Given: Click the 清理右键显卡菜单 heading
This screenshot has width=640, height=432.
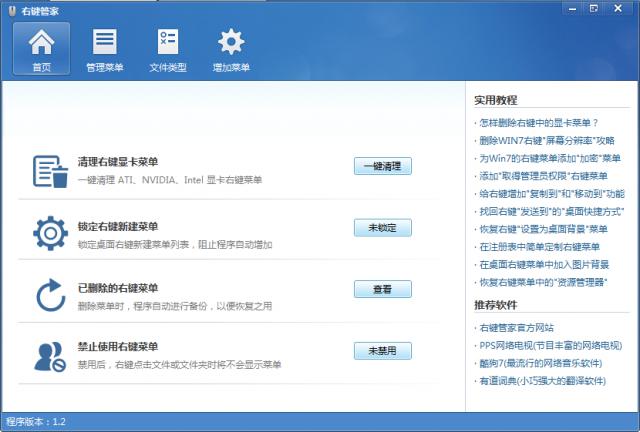Looking at the screenshot, I should pos(118,162).
